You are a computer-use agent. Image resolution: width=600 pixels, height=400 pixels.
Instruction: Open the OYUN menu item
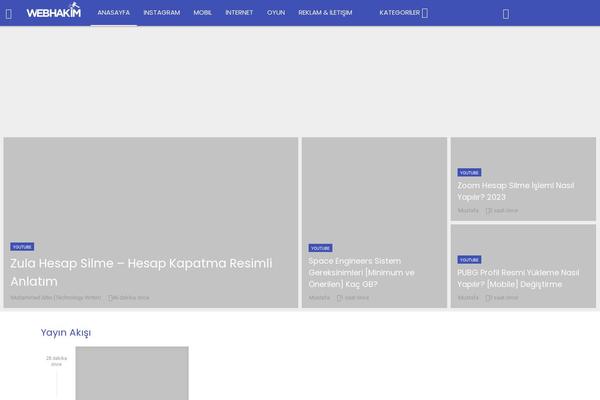click(276, 13)
